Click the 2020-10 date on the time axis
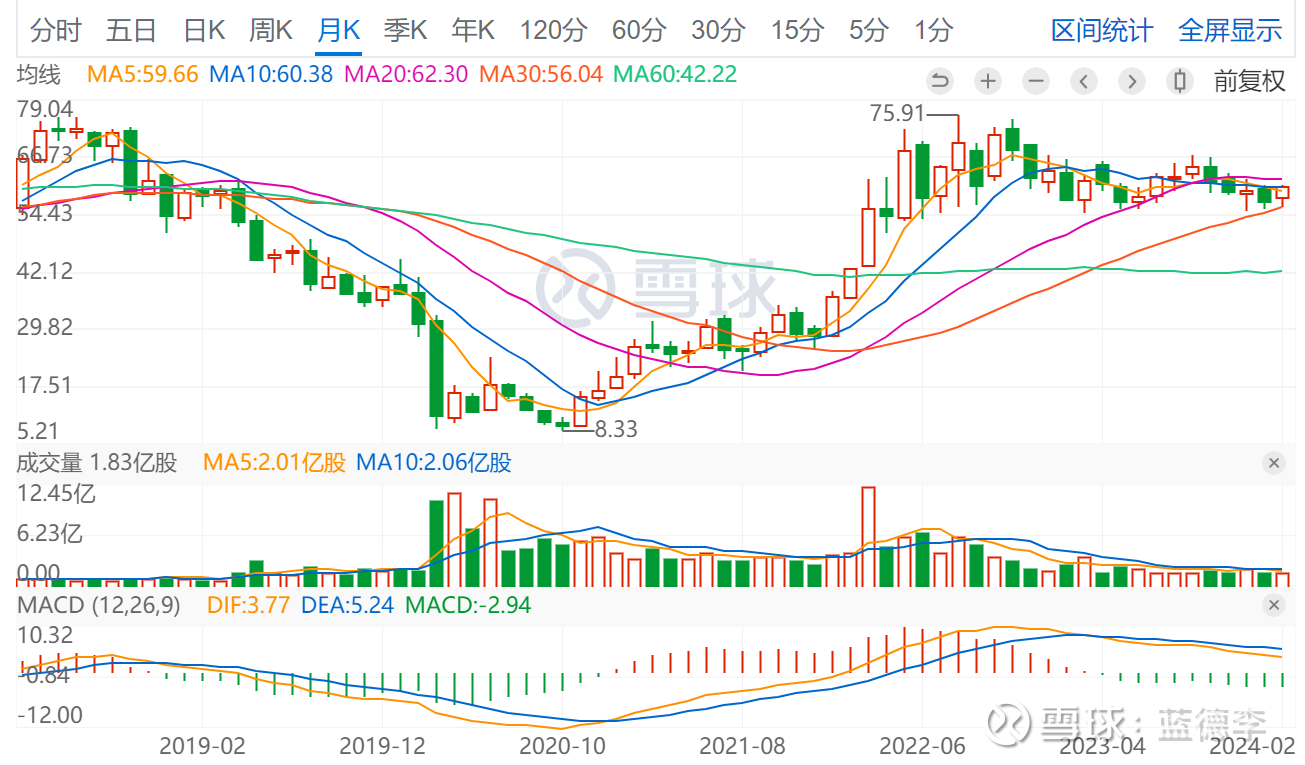 point(562,745)
